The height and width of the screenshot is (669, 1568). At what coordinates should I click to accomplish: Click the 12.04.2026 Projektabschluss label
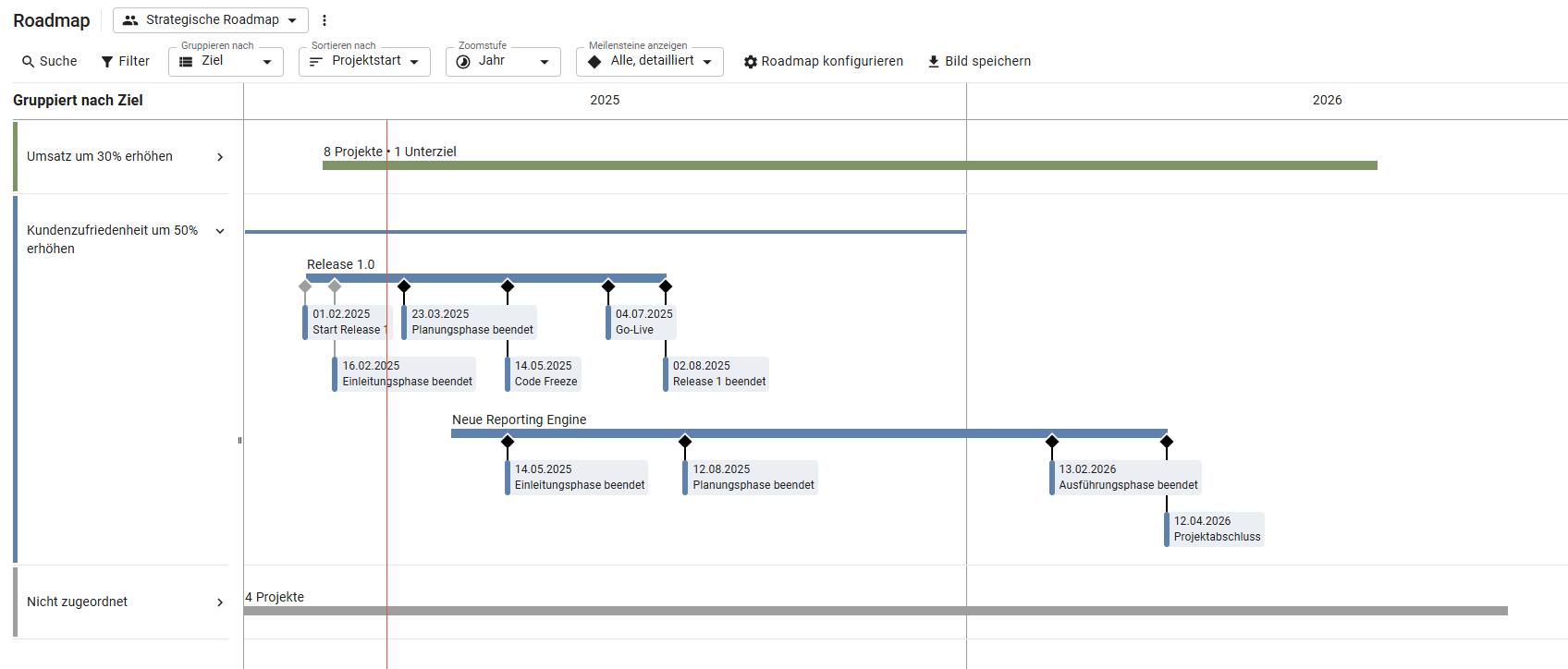tap(1214, 529)
